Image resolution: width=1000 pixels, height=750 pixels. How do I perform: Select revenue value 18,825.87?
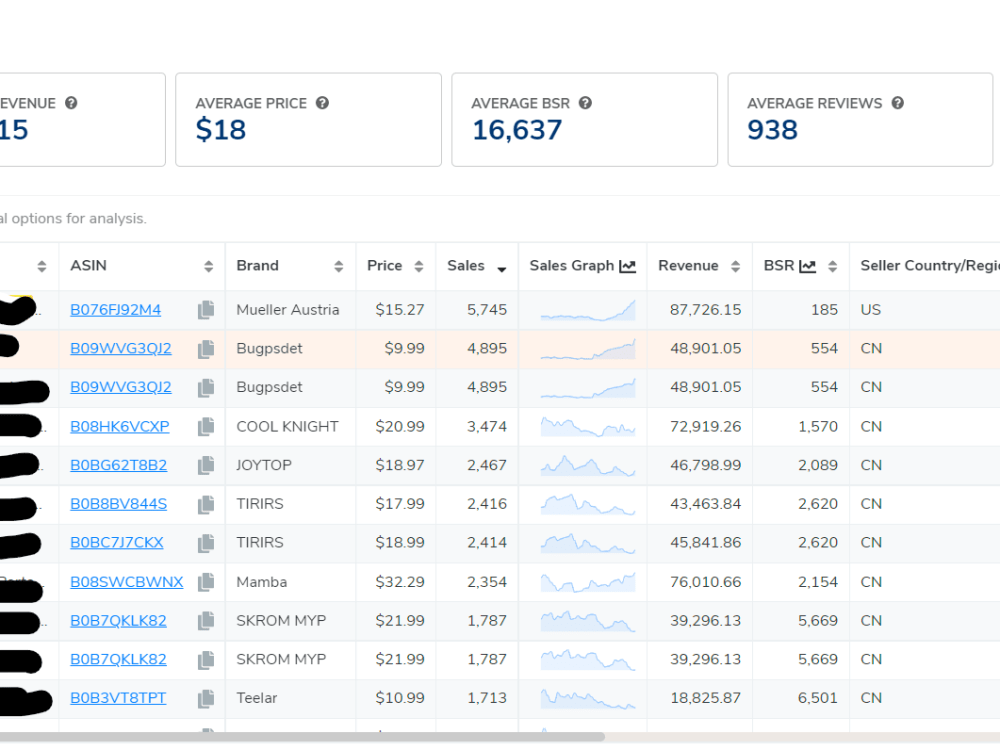[x=705, y=698]
